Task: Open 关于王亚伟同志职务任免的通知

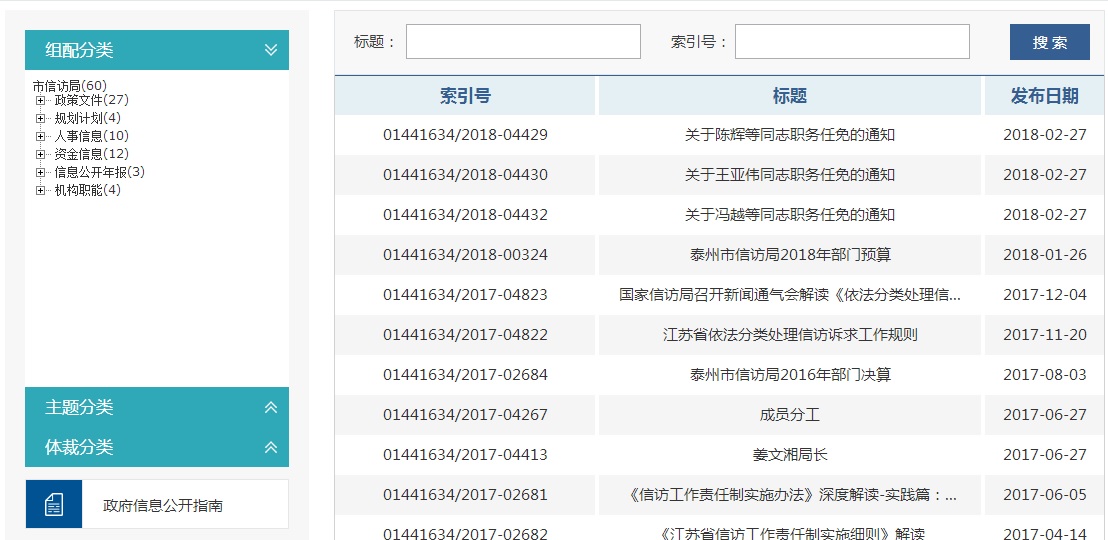Action: [x=790, y=175]
